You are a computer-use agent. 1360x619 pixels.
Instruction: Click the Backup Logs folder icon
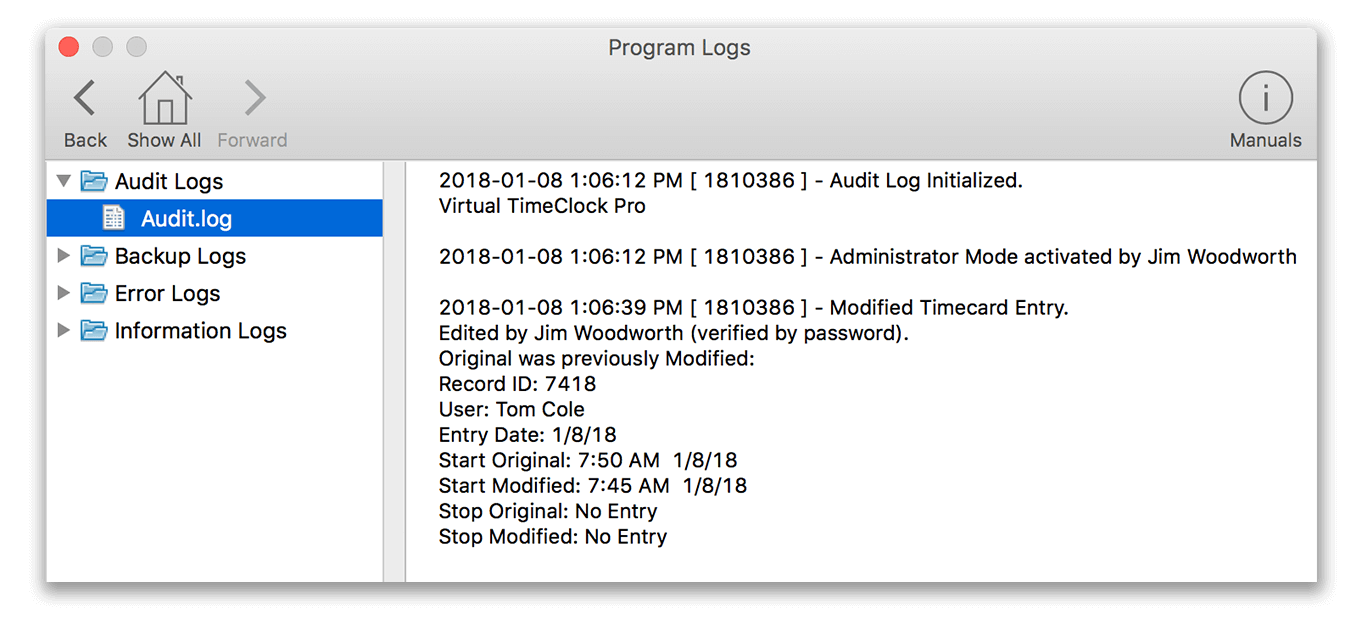pos(93,256)
